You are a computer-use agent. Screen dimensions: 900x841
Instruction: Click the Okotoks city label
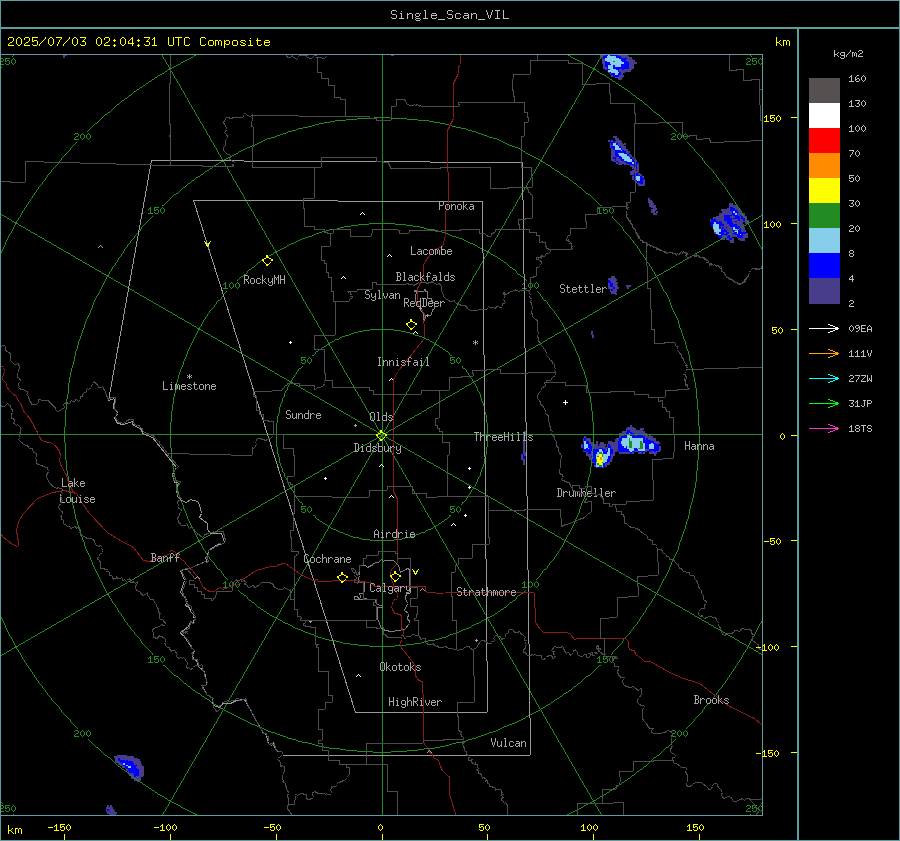[x=400, y=667]
